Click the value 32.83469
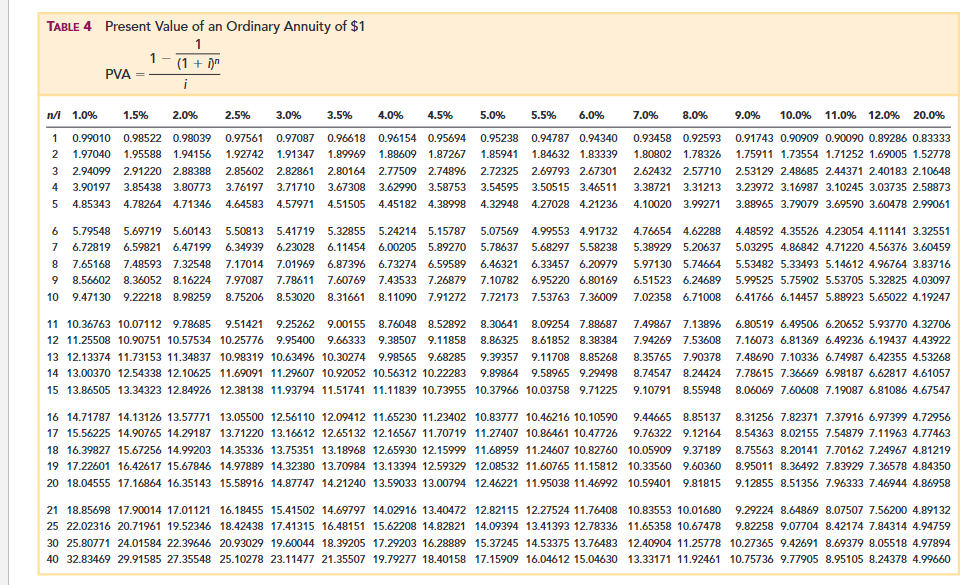This screenshot has height=585, width=967. pos(89,560)
